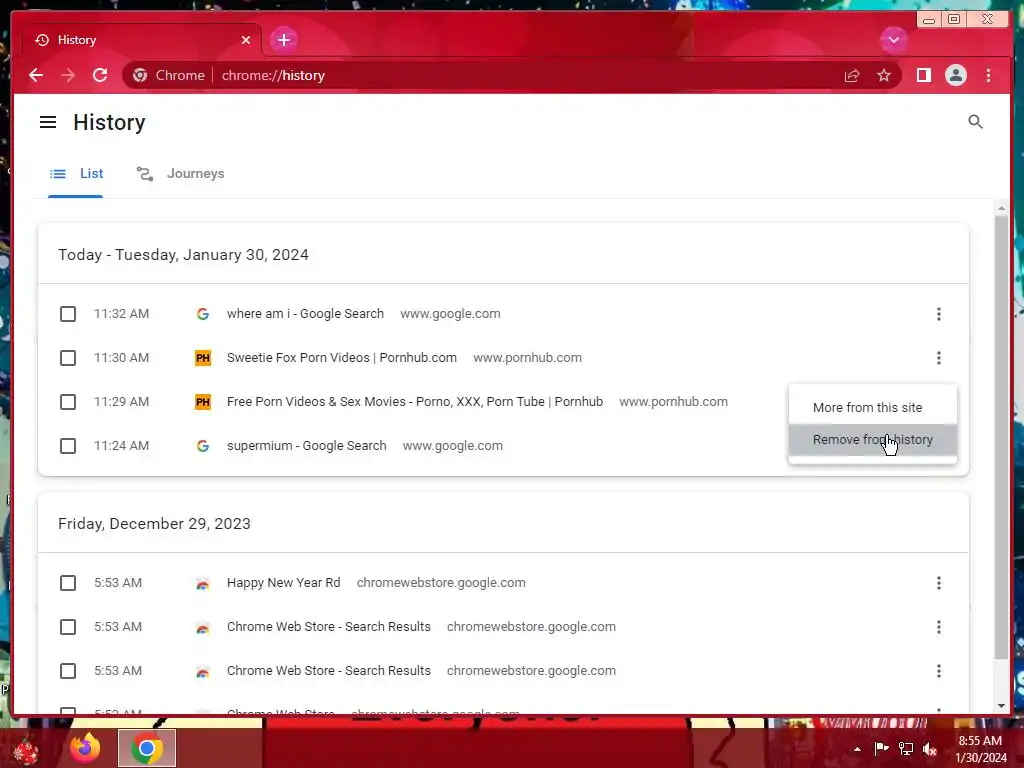
Task: Launch Firefox from the taskbar
Action: (x=85, y=748)
